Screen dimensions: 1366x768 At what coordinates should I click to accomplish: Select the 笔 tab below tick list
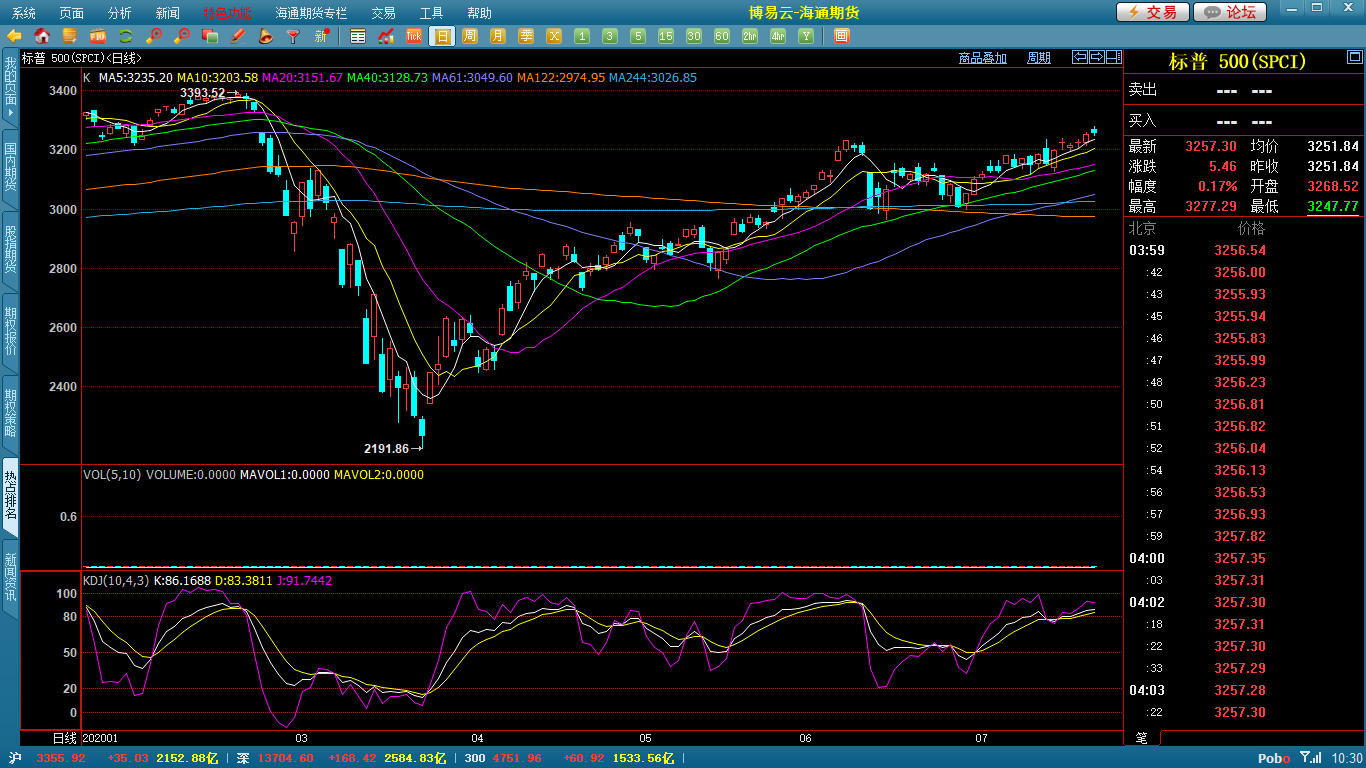[1141, 738]
